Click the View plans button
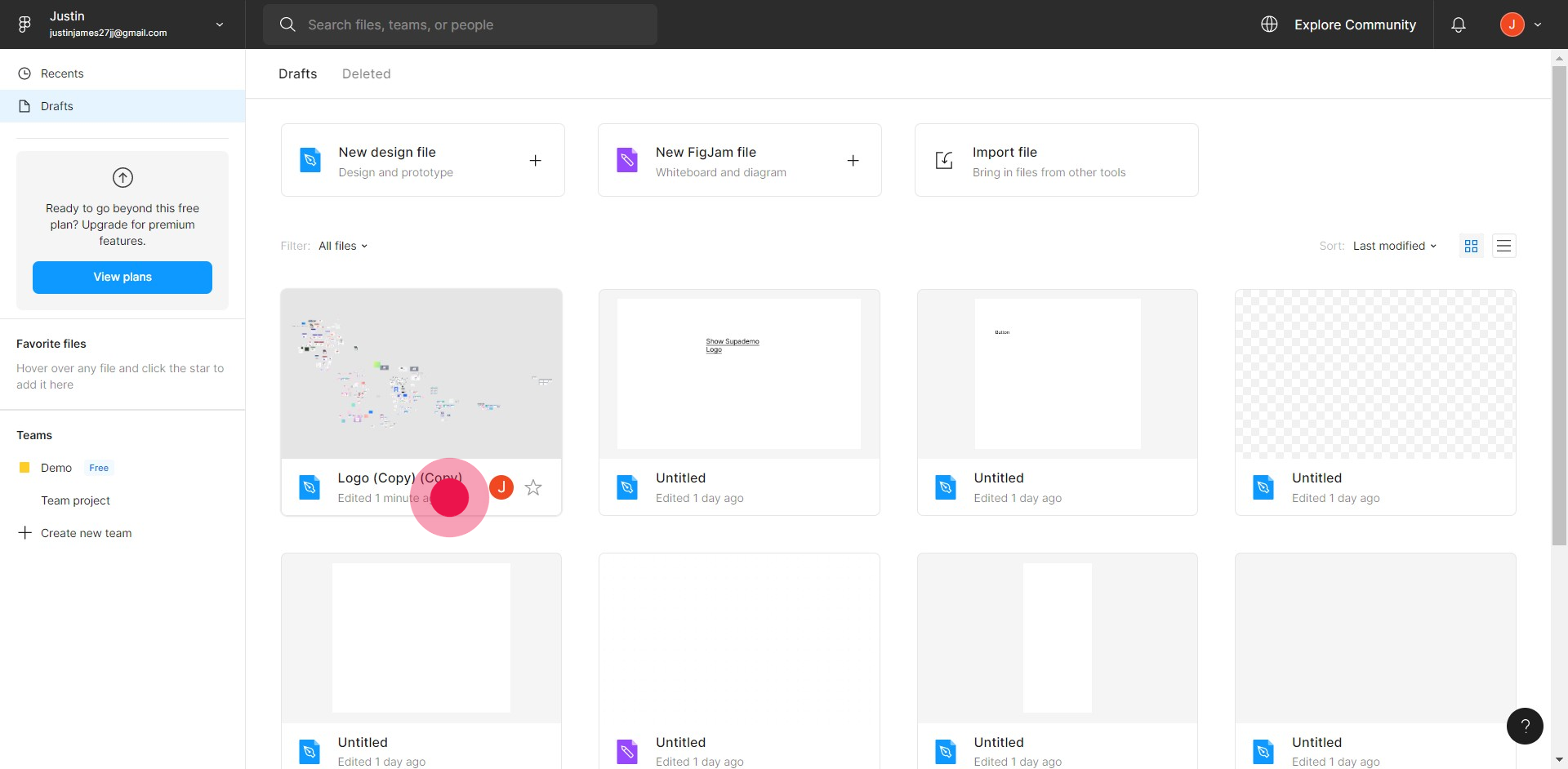This screenshot has height=769, width=1568. (122, 278)
